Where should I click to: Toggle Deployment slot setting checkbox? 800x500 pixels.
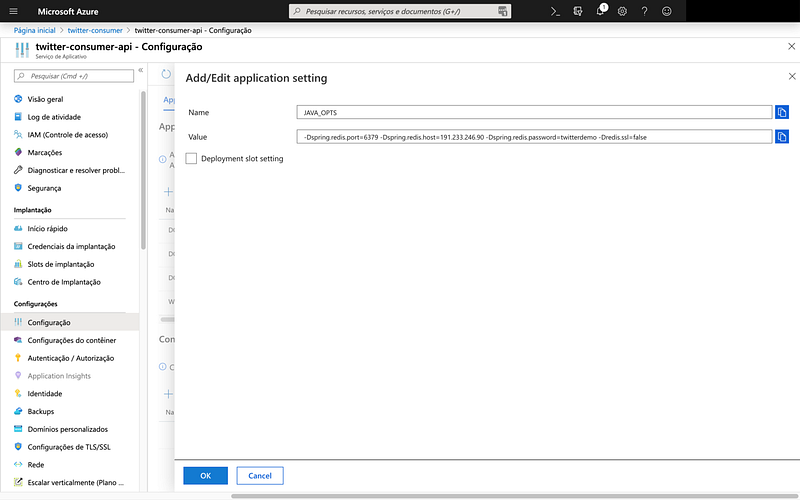[191, 159]
